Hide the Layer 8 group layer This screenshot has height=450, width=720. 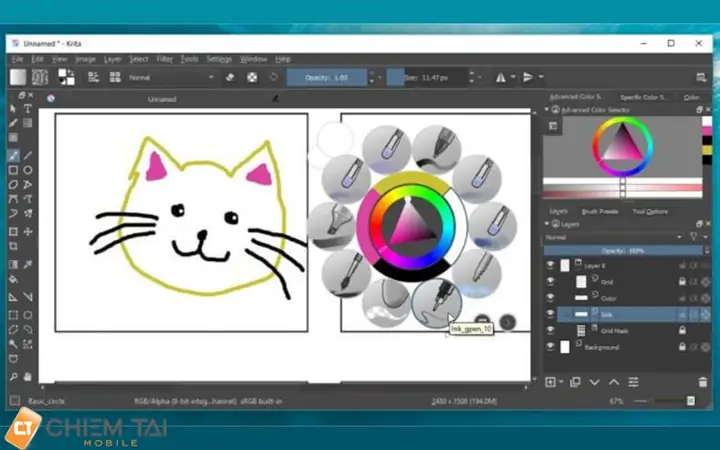(x=550, y=265)
